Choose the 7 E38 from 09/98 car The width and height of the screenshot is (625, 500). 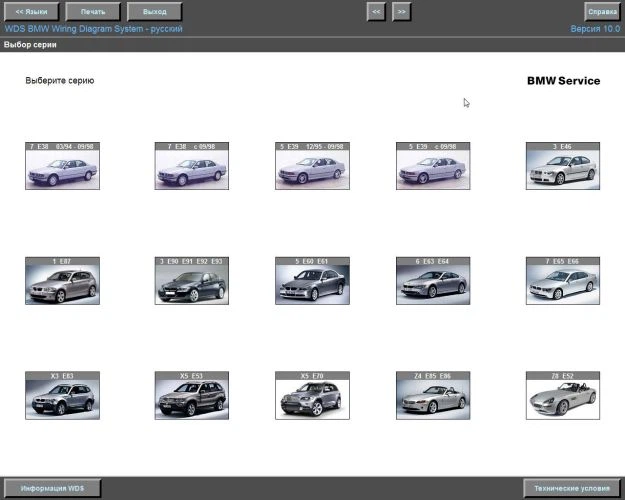tap(192, 170)
